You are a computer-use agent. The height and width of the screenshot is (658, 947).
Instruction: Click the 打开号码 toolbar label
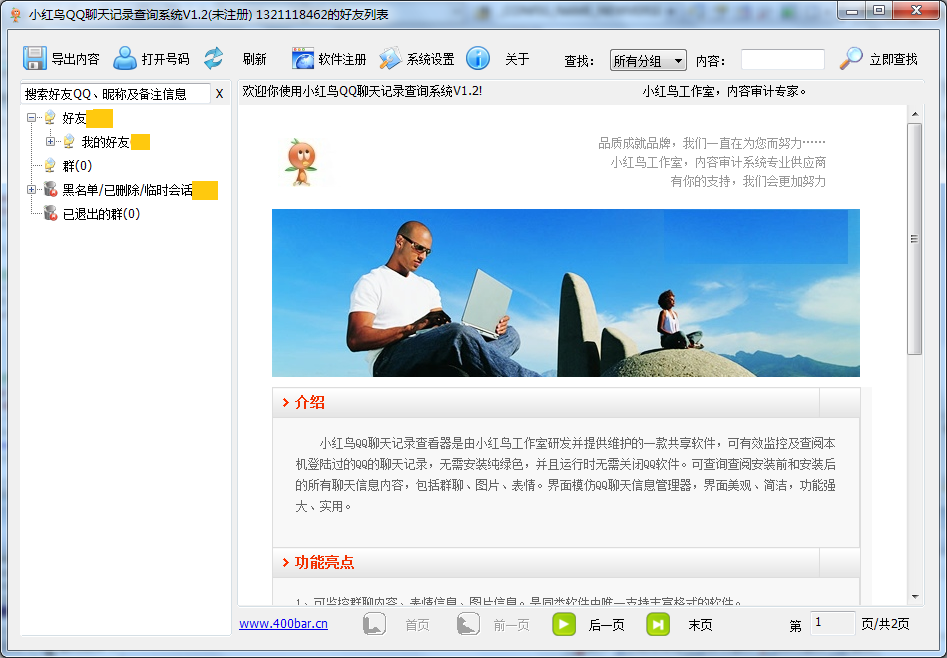point(165,59)
